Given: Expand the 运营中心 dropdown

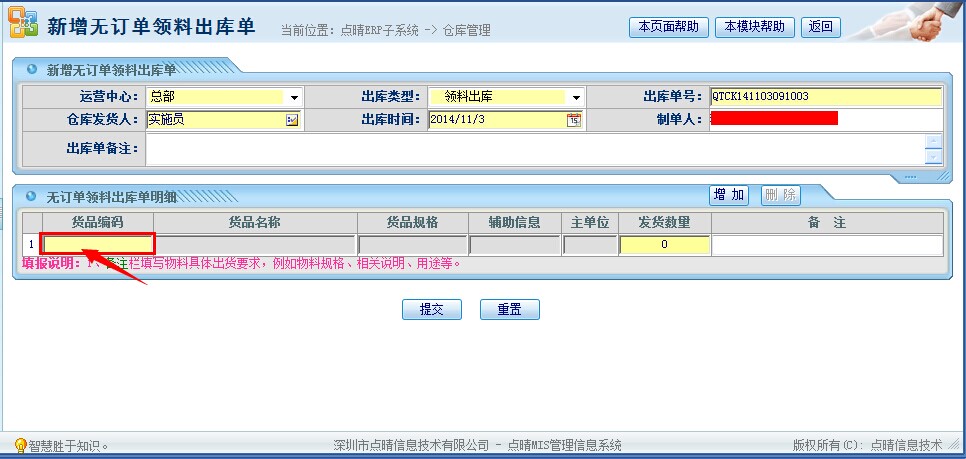Looking at the screenshot, I should (x=294, y=98).
